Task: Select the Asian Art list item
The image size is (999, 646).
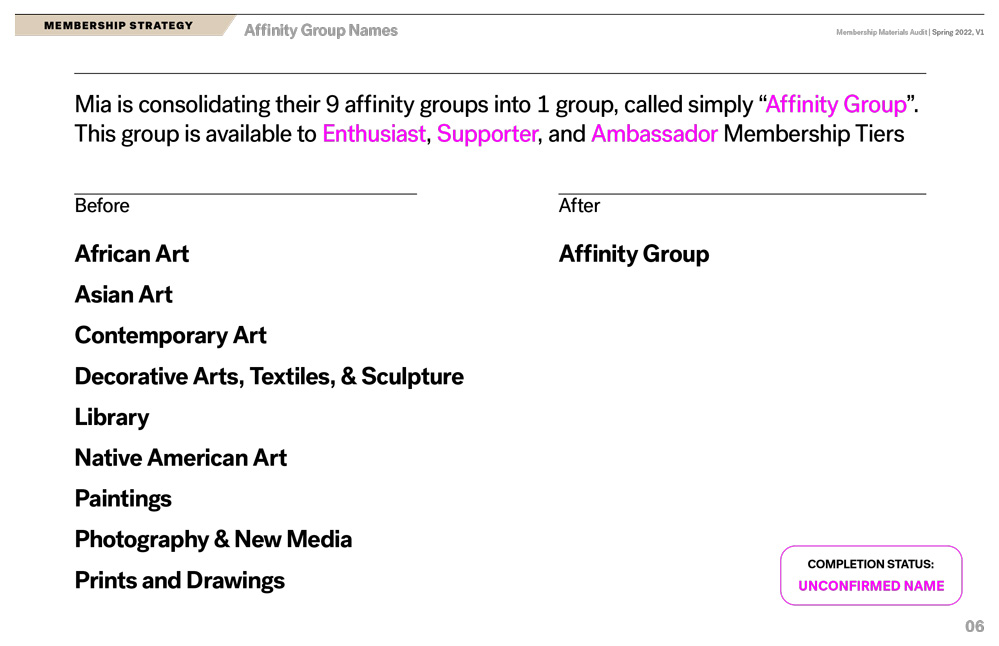Action: [x=124, y=294]
